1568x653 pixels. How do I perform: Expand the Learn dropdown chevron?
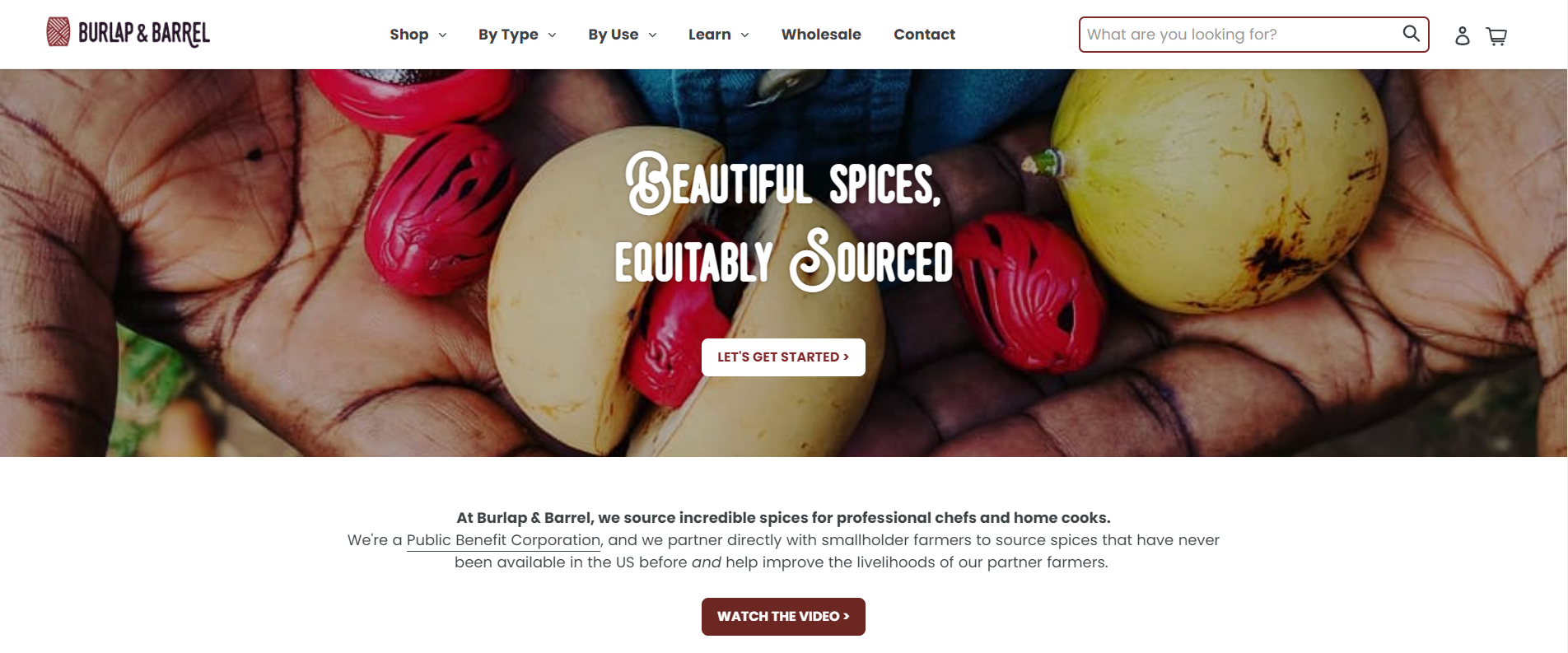(744, 35)
